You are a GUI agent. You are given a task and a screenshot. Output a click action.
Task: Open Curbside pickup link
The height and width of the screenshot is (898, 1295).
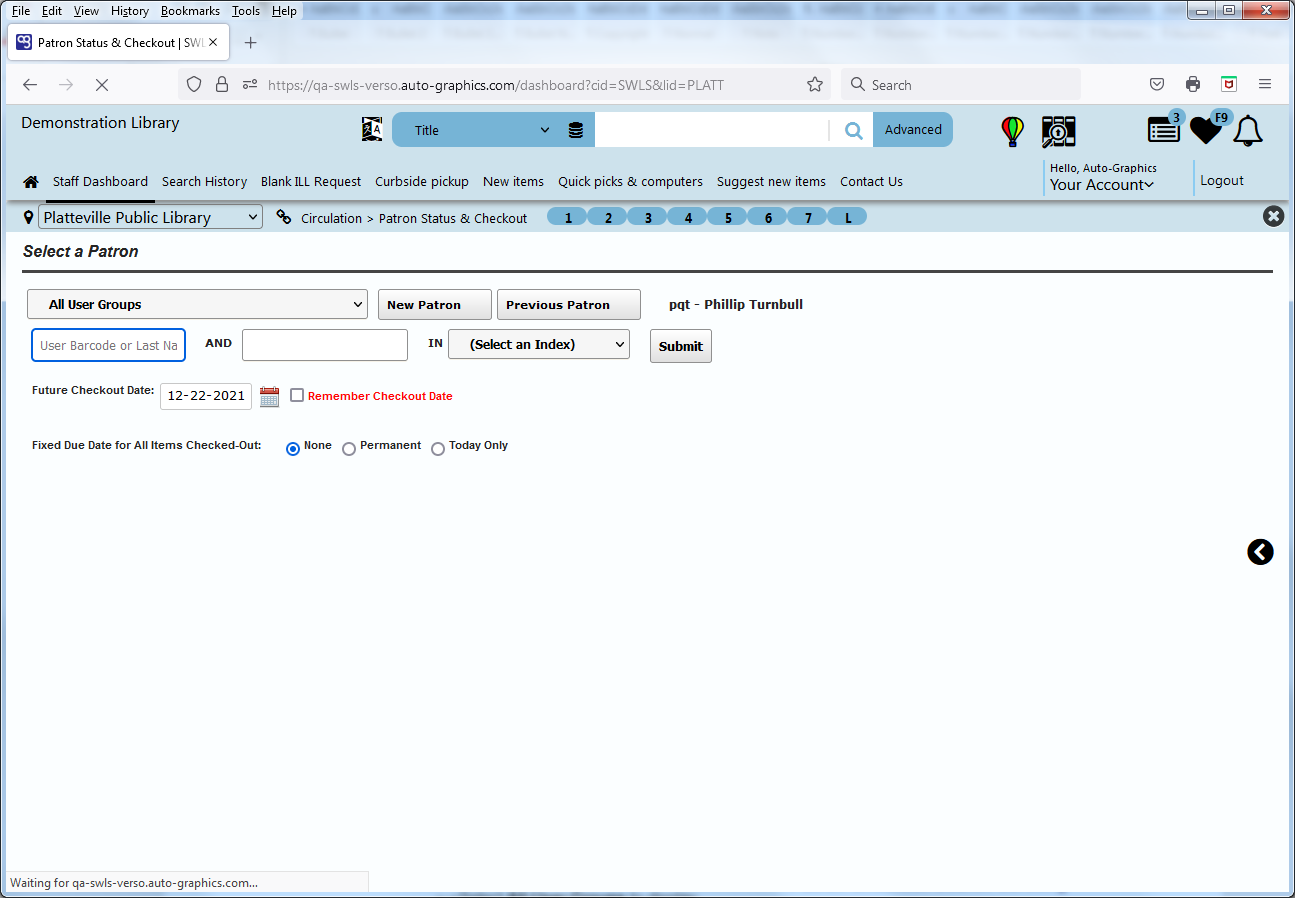coord(422,182)
